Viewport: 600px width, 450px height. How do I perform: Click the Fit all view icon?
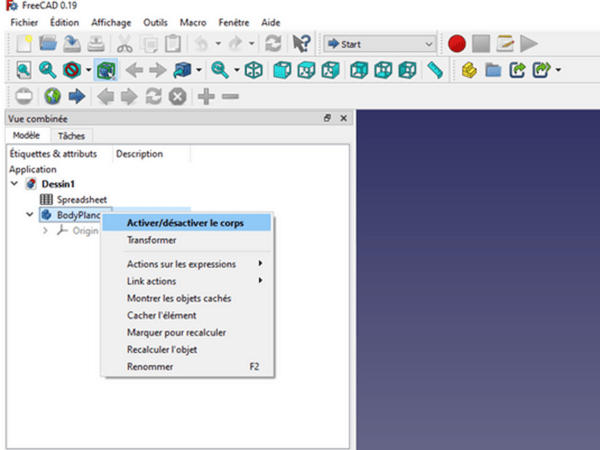click(24, 70)
